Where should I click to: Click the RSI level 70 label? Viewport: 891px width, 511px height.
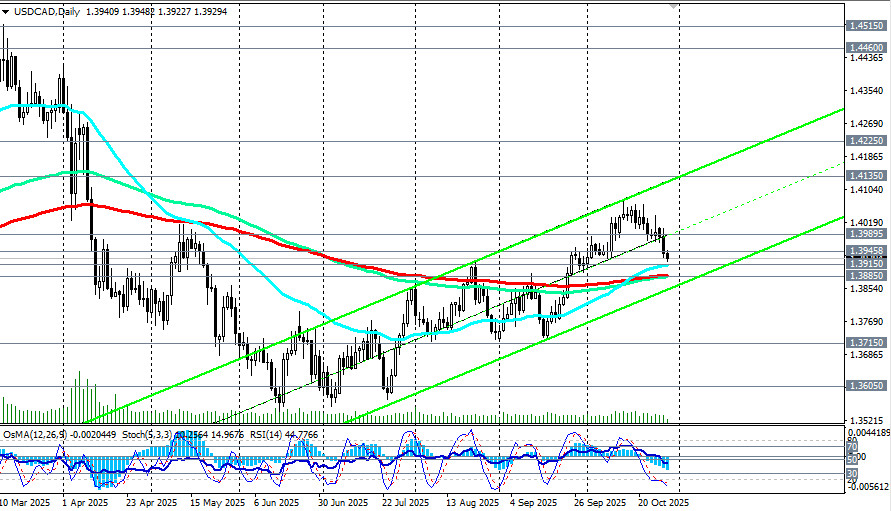pos(852,447)
